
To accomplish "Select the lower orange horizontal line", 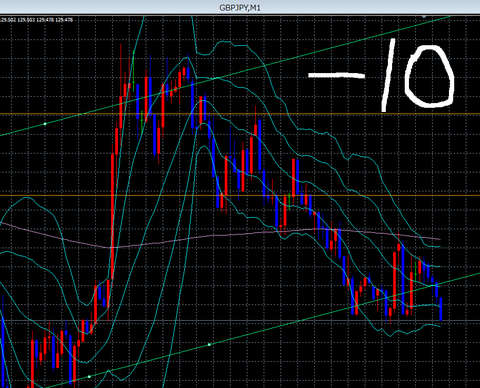I will [240, 196].
